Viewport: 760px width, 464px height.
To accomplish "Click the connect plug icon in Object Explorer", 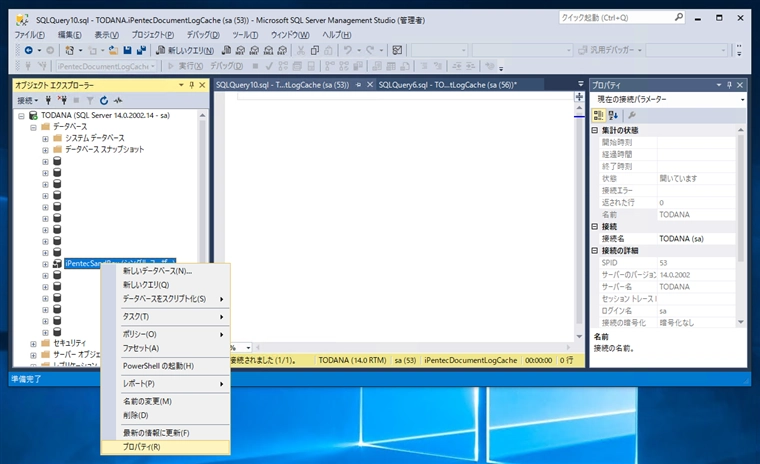I will click(x=50, y=100).
